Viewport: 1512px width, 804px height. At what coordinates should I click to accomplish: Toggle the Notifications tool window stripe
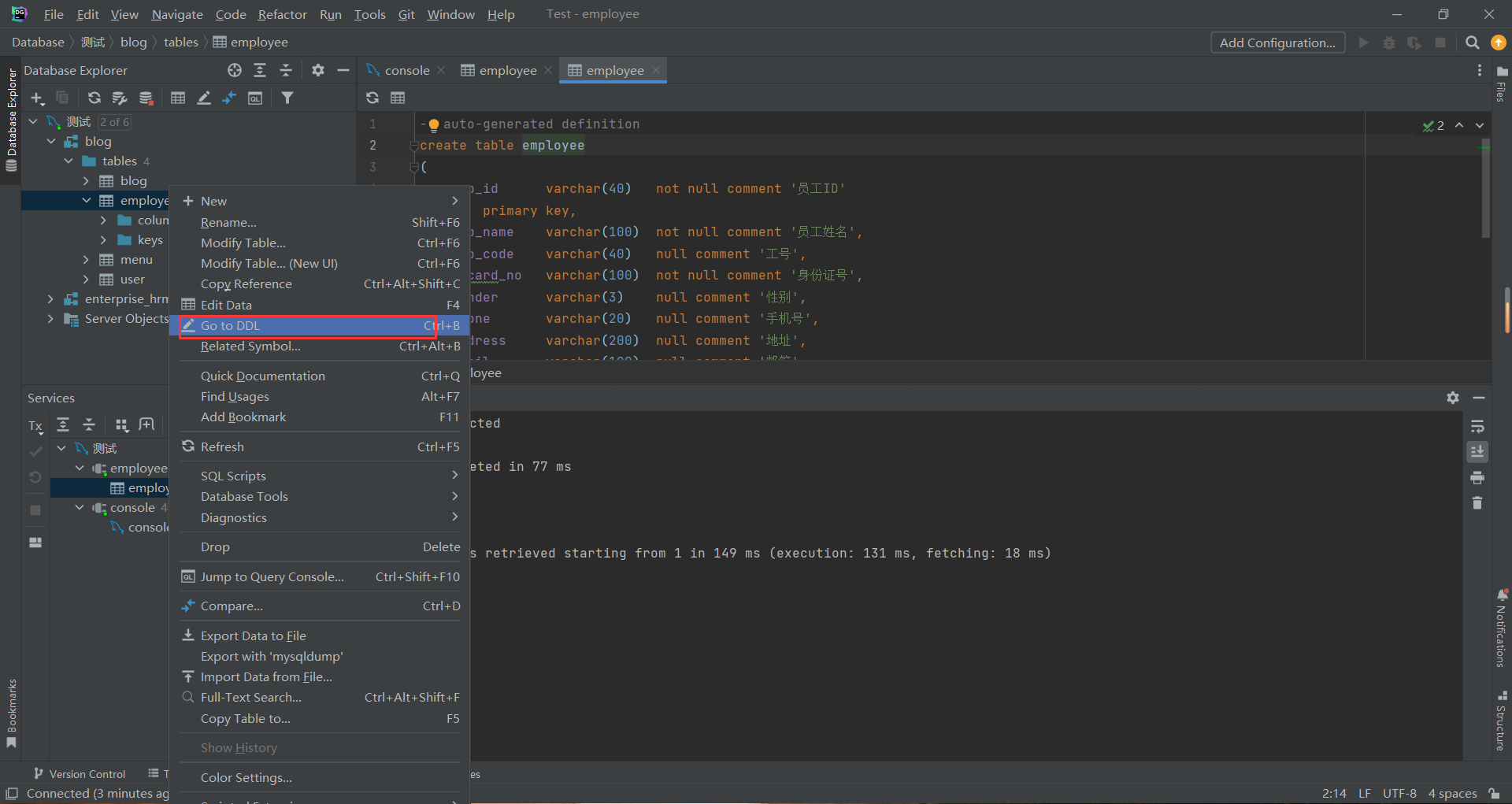pos(1501,628)
